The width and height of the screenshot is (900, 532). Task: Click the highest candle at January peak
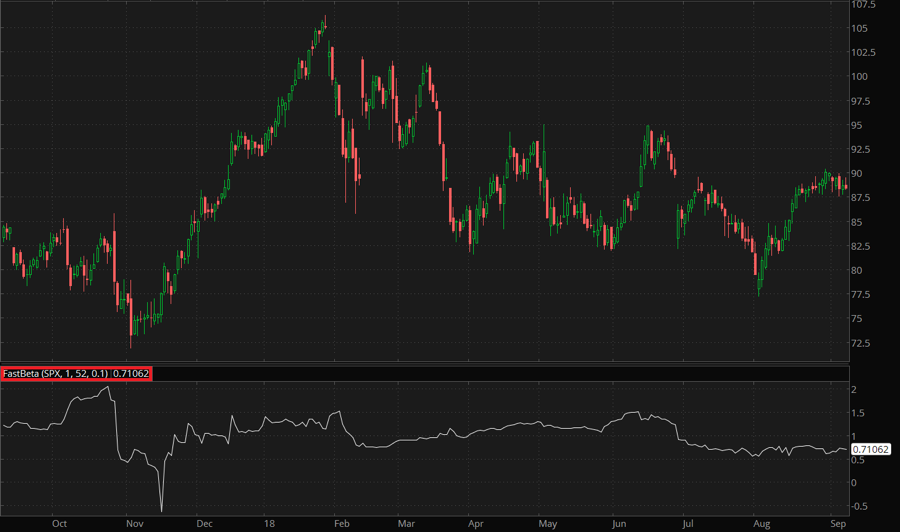pyautogui.click(x=325, y=20)
